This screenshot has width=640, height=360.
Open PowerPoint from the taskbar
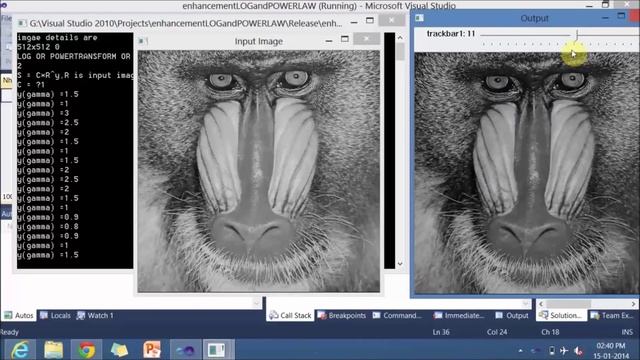click(x=152, y=350)
